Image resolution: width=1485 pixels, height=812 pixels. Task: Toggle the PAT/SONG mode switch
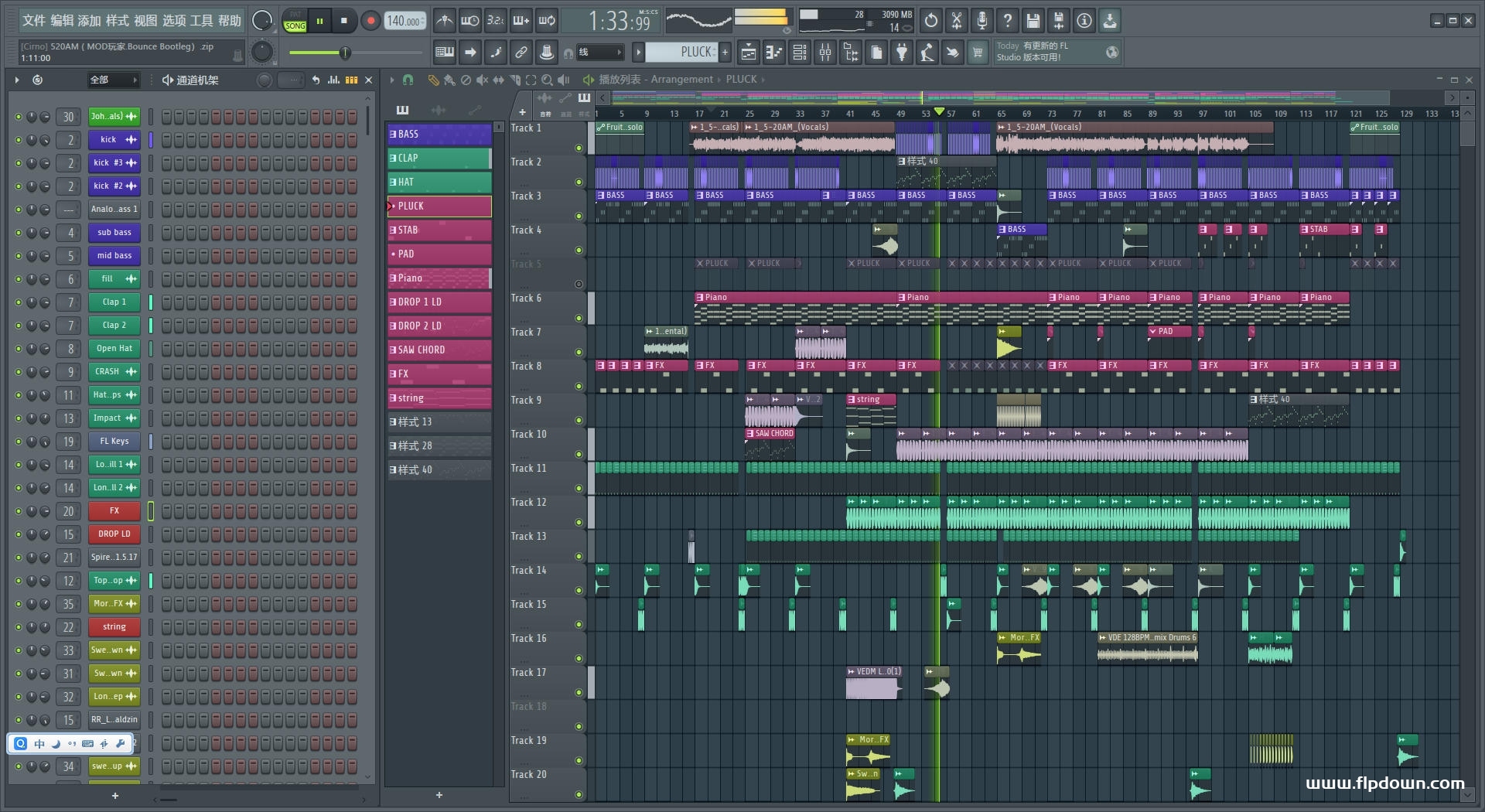tap(295, 21)
